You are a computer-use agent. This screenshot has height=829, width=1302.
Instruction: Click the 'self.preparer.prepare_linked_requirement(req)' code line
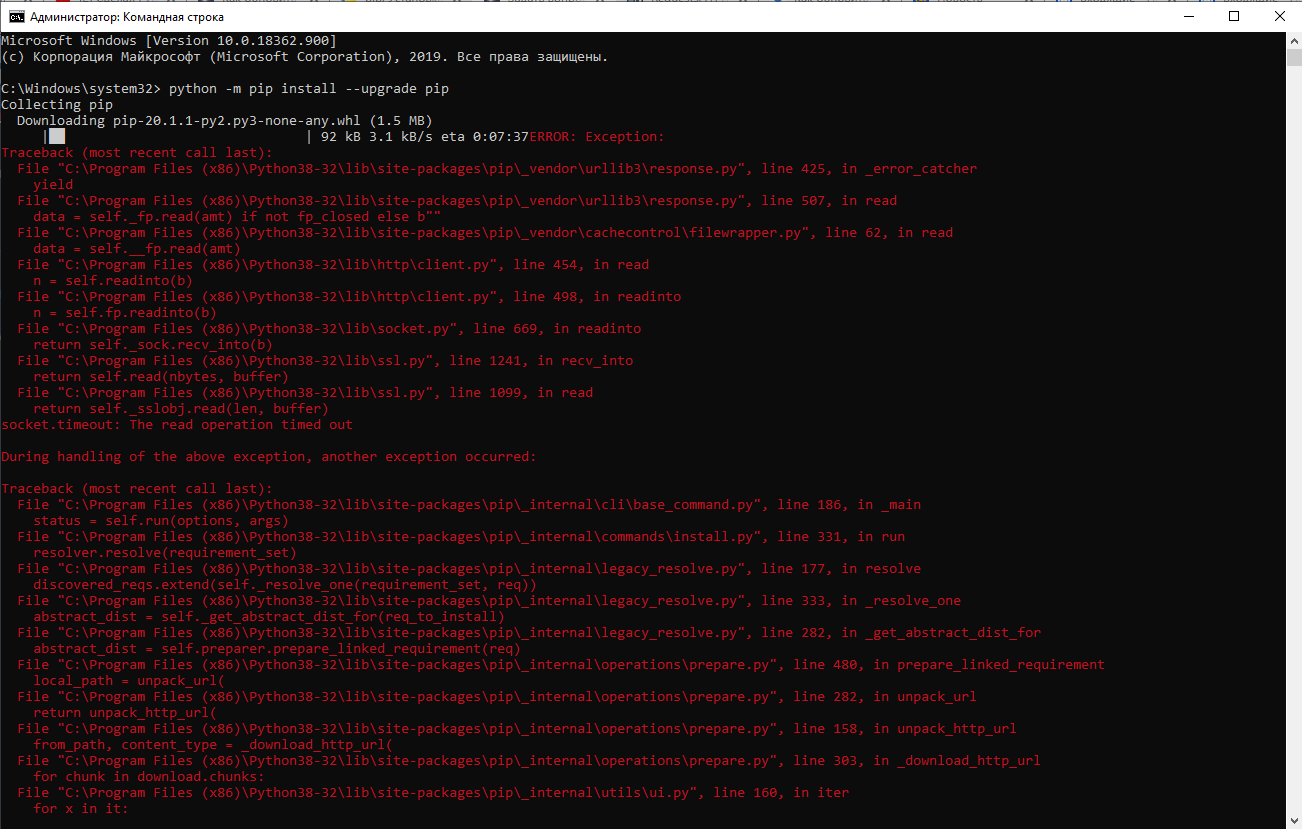tap(277, 649)
